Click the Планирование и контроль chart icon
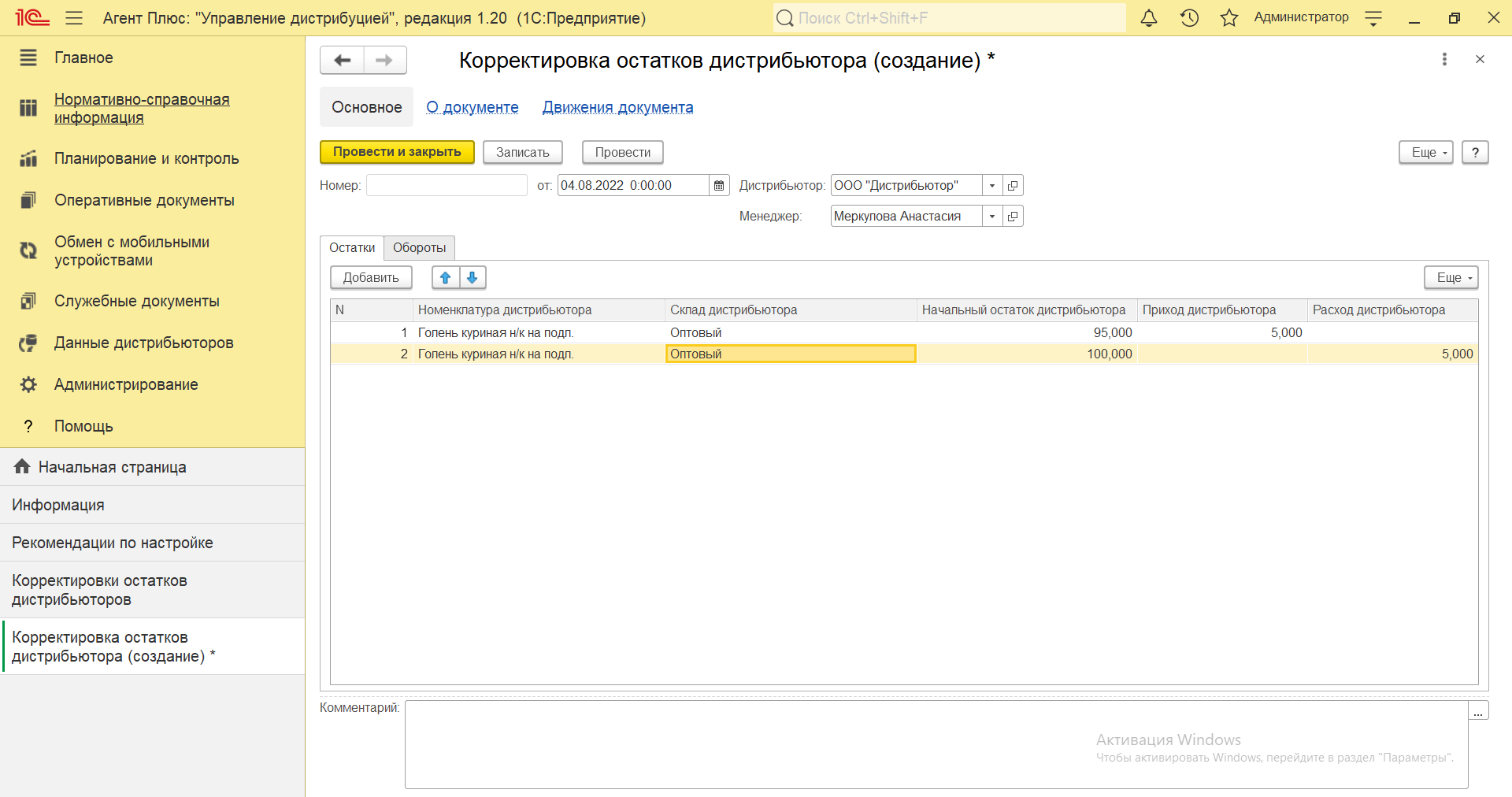The height and width of the screenshot is (797, 1512). point(28,158)
